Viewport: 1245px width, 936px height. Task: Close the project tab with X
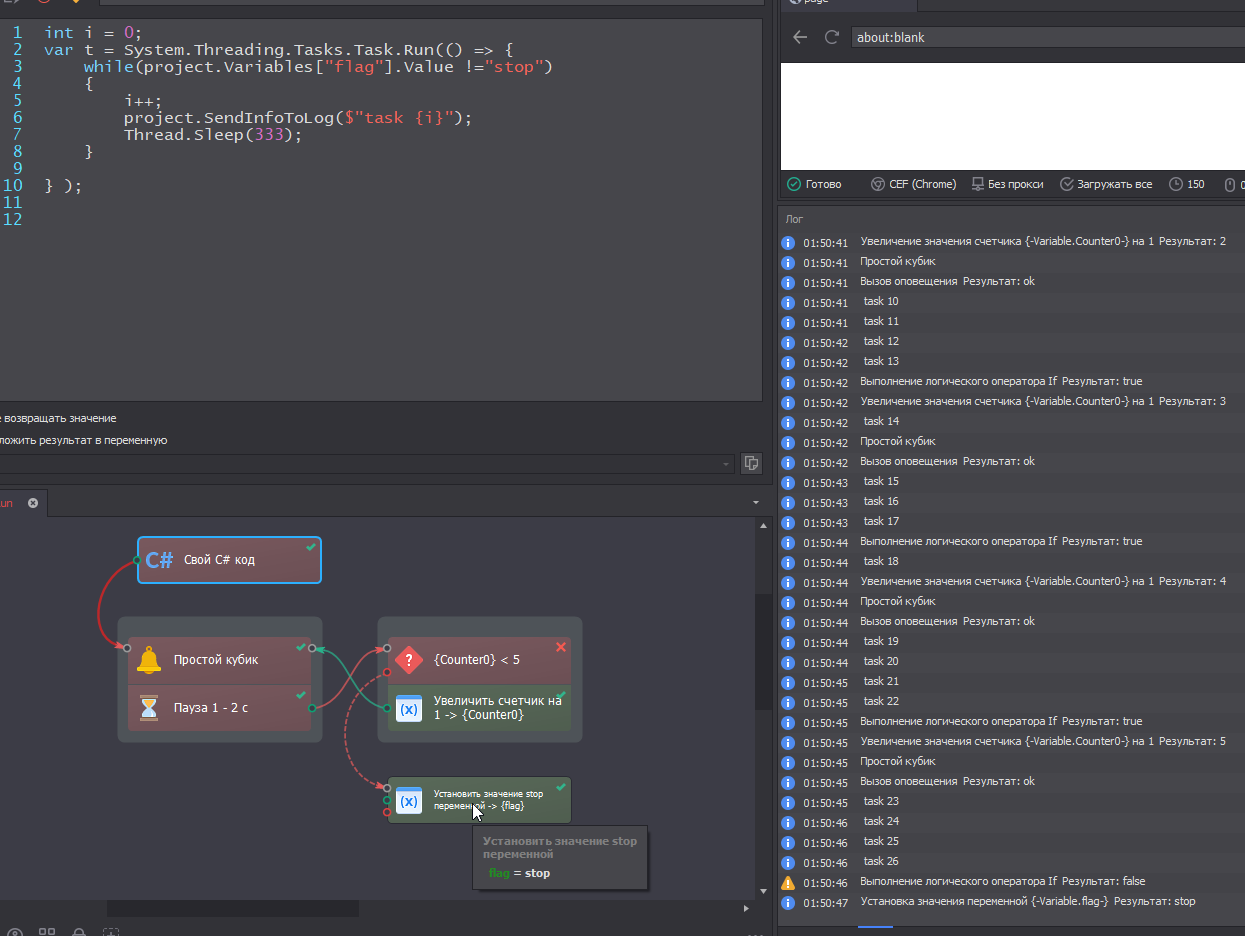point(33,503)
